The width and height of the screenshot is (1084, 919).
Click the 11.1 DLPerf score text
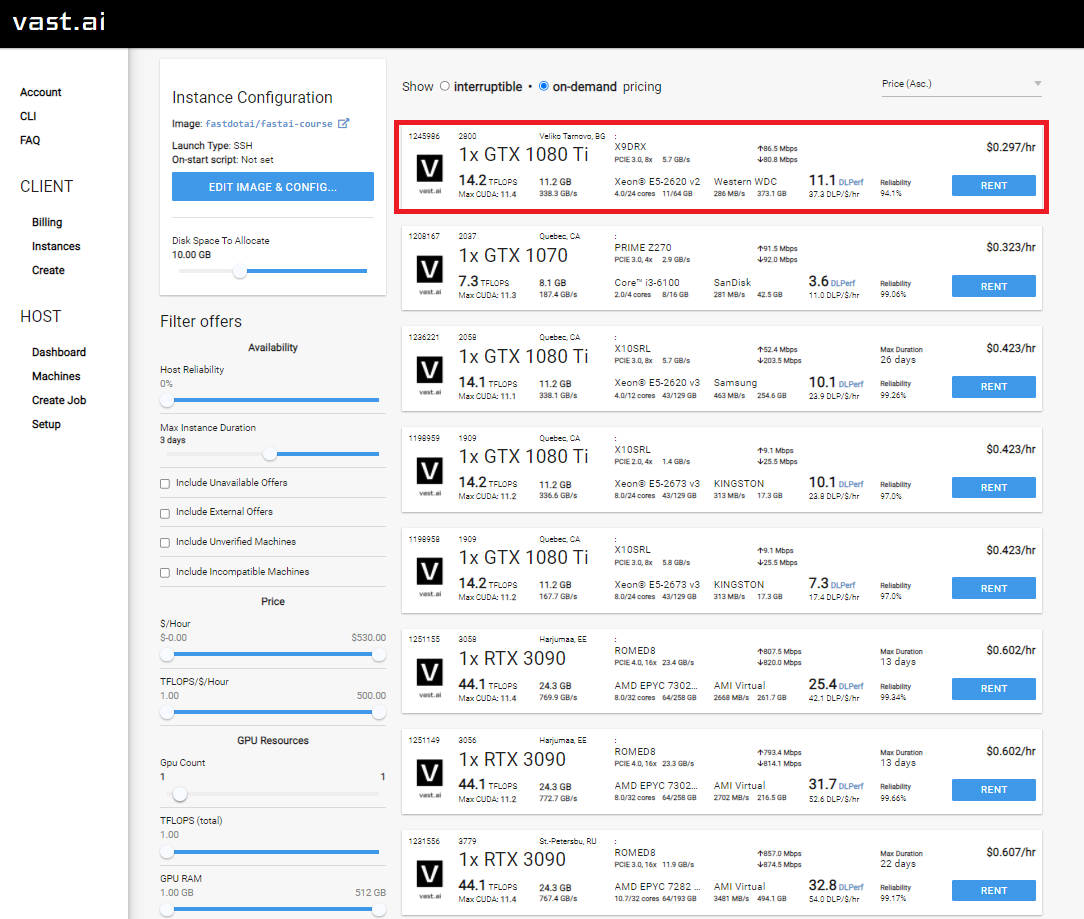(836, 180)
